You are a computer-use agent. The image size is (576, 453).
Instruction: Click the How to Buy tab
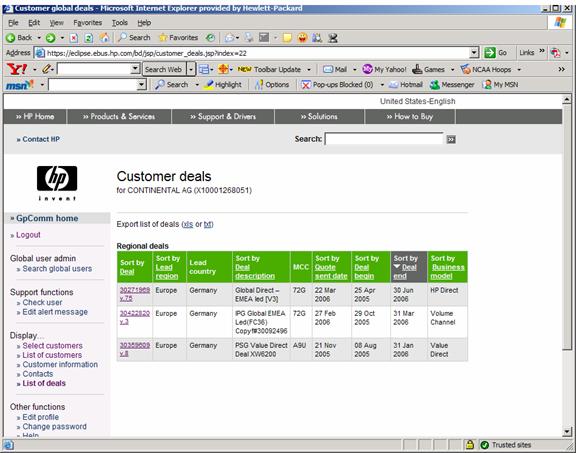(x=410, y=116)
